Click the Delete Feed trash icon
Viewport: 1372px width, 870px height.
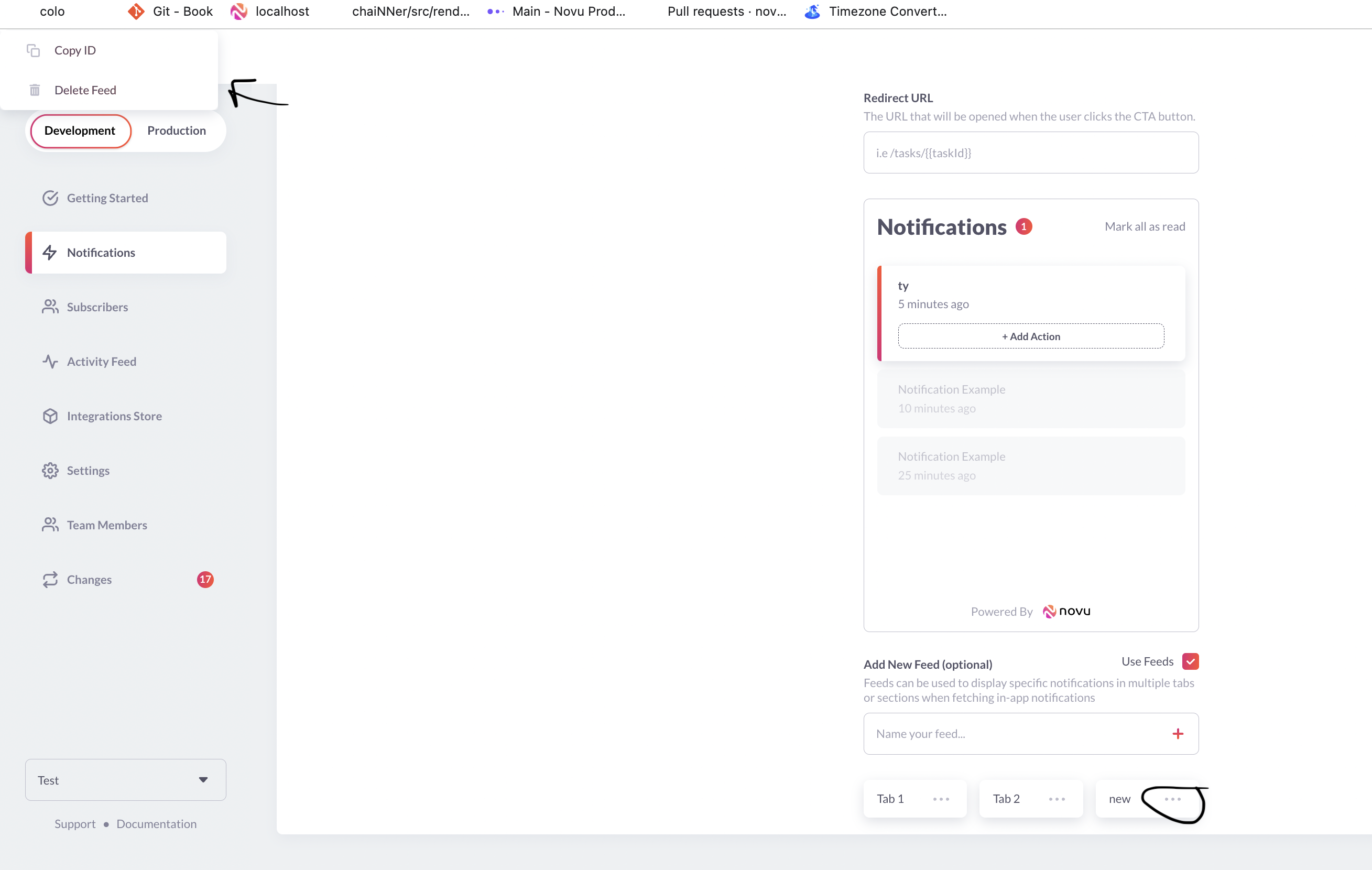34,90
